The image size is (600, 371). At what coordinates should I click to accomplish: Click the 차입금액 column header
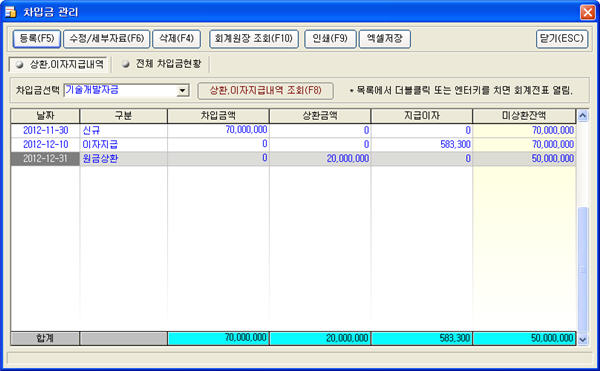[218, 116]
